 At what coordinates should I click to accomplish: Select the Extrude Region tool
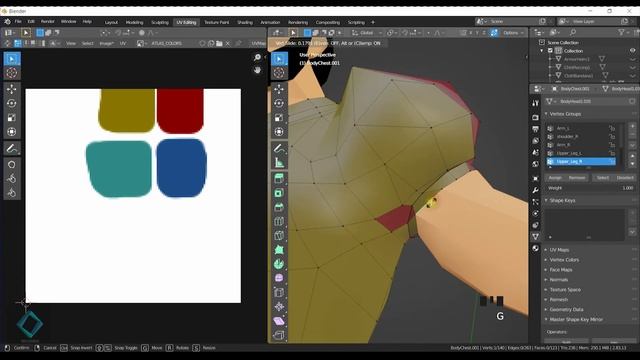(x=279, y=179)
